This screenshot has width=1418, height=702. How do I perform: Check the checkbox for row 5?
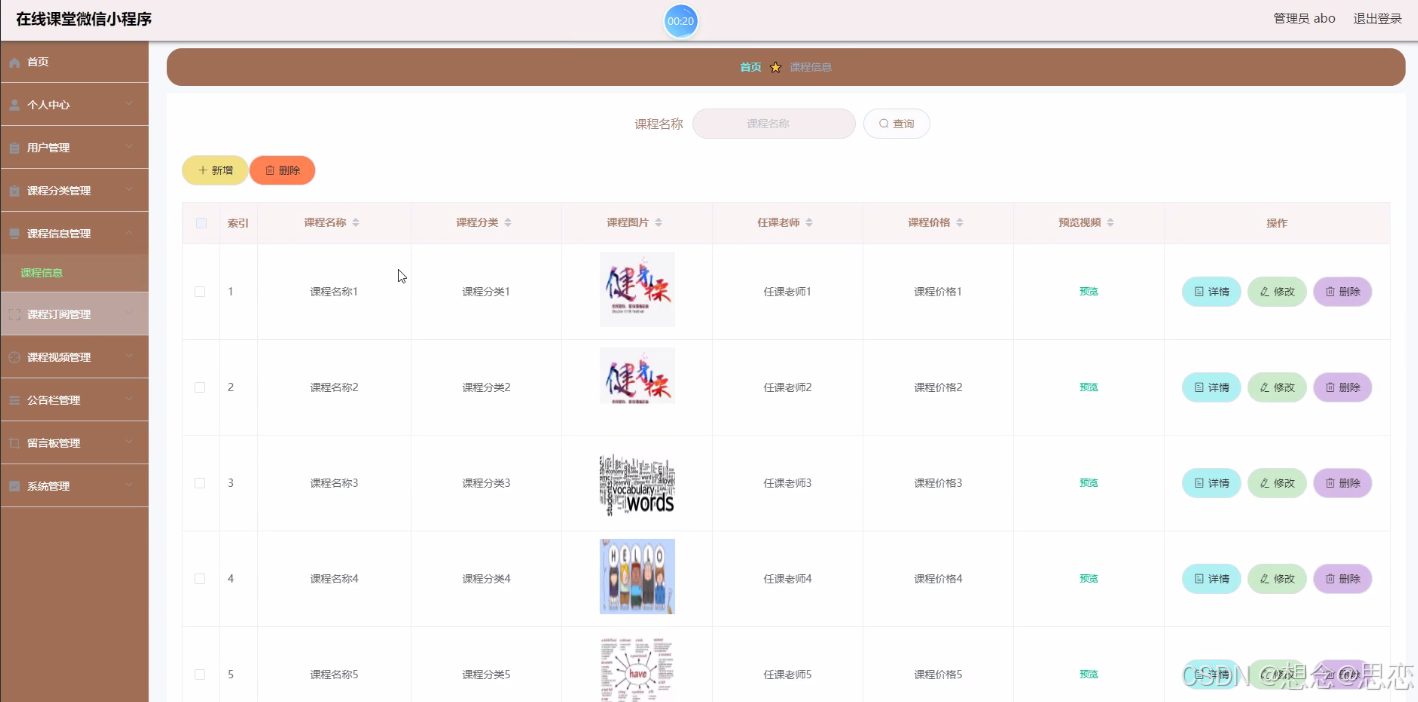point(200,675)
